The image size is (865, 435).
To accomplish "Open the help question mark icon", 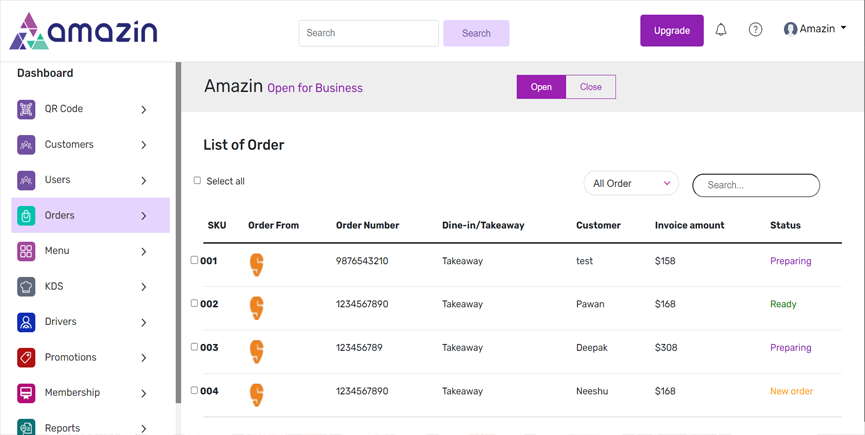I will click(755, 30).
